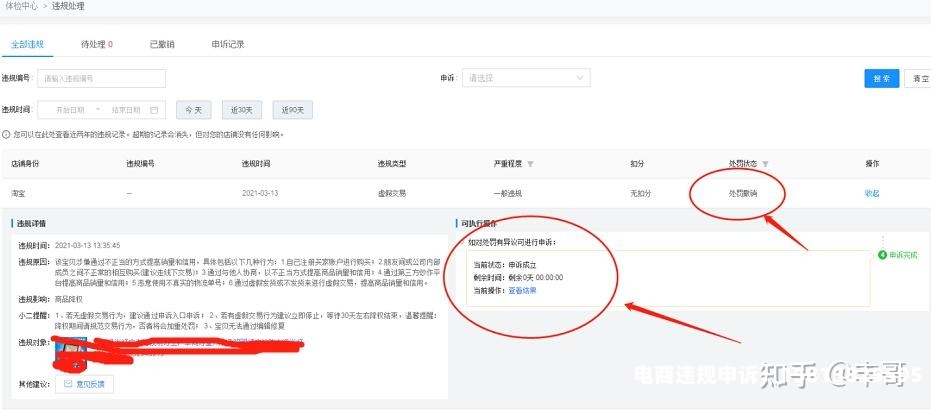This screenshot has width=931, height=413.
Task: Collapse the row details via 收起 link
Action: pos(871,193)
